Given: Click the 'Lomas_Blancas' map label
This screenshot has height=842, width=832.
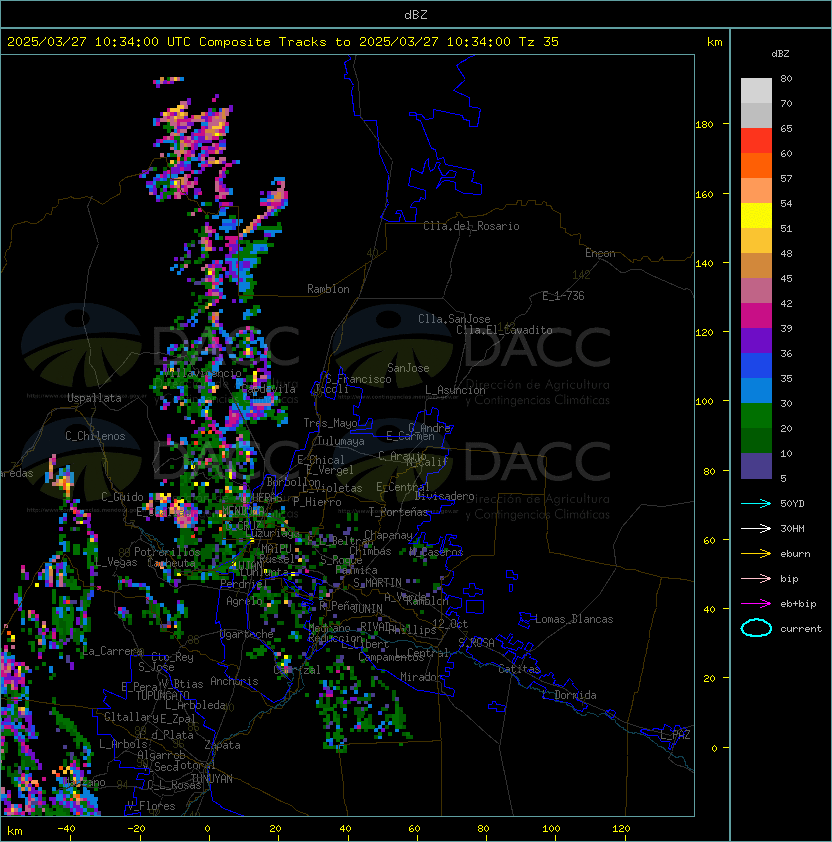Looking at the screenshot, I should pos(574,619).
